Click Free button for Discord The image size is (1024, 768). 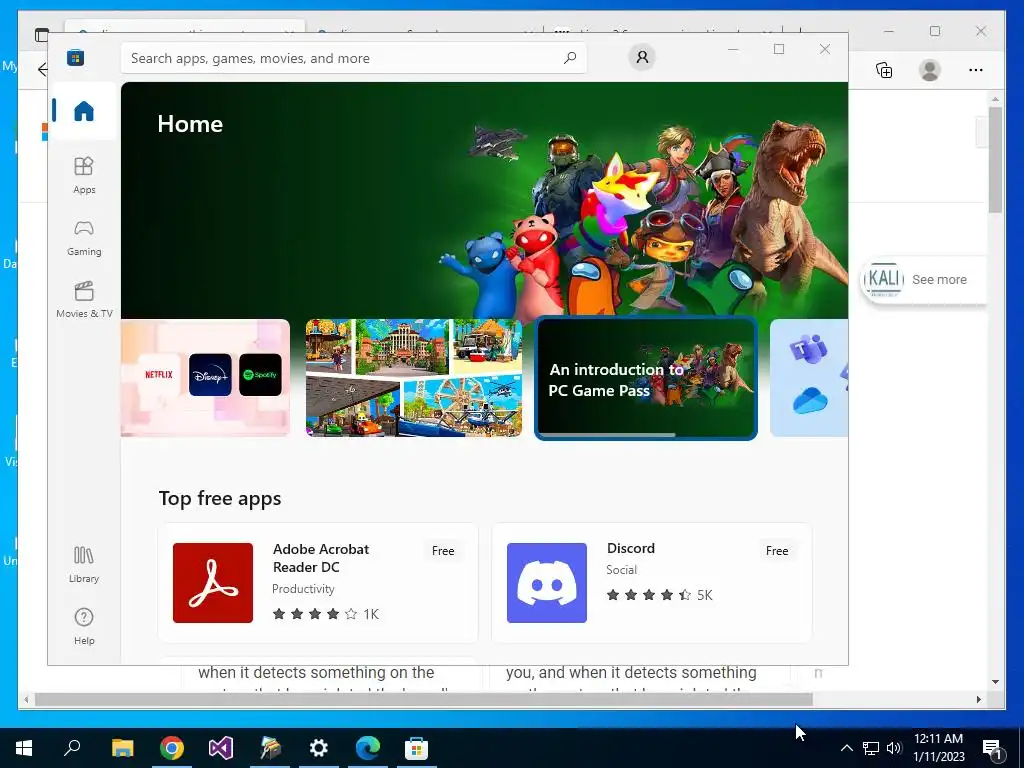click(776, 551)
